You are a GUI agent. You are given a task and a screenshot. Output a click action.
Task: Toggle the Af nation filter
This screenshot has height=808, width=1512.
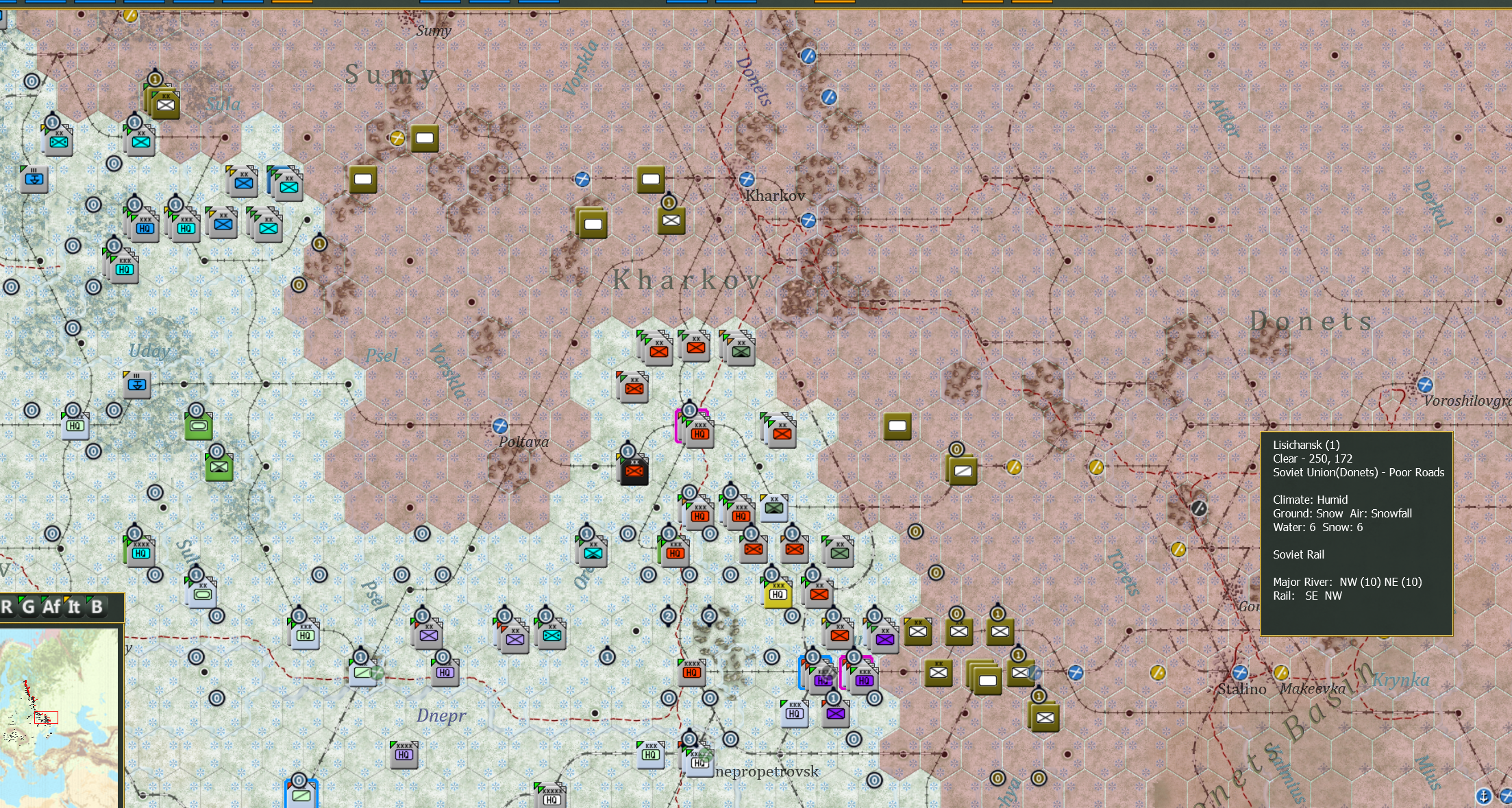pos(51,607)
